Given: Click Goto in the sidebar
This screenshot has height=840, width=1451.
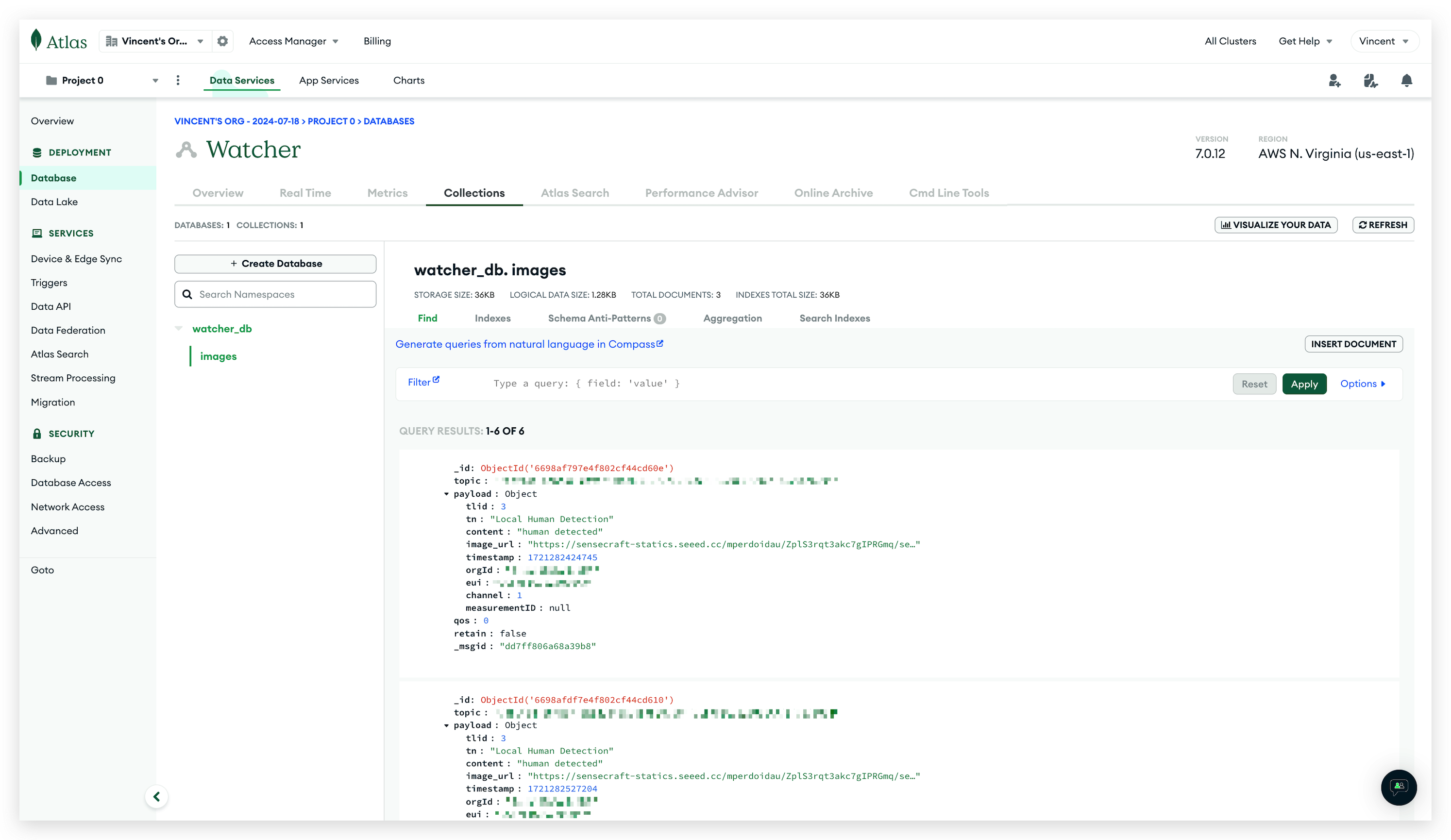Looking at the screenshot, I should coord(42,570).
